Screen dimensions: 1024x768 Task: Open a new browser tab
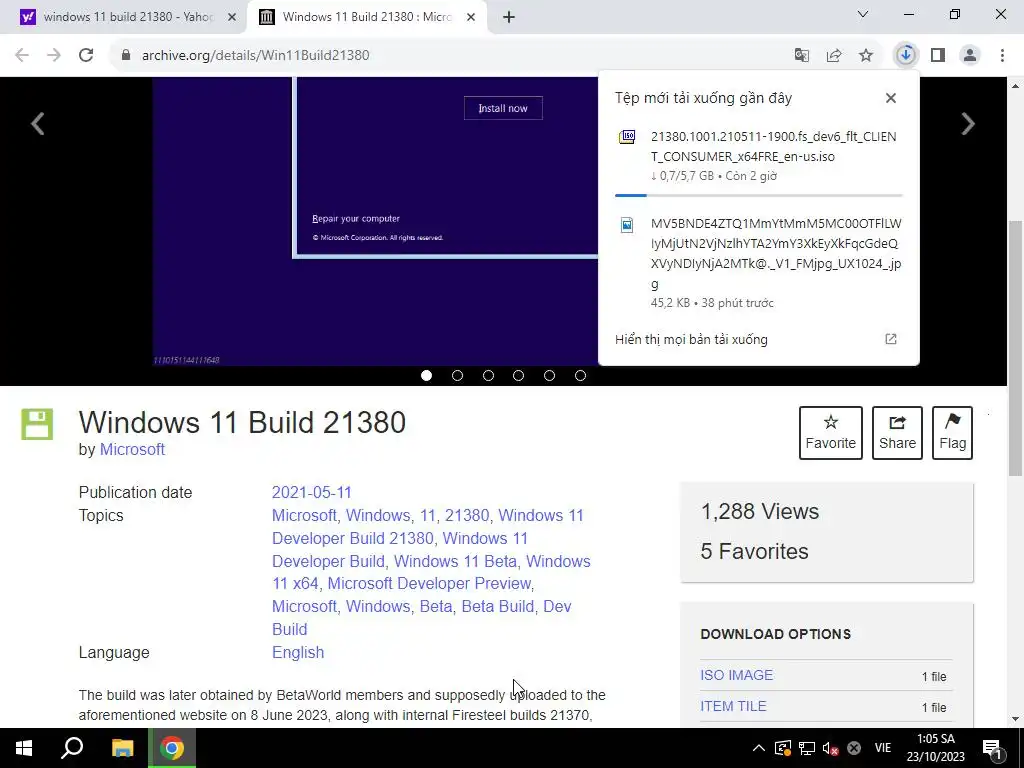[509, 17]
